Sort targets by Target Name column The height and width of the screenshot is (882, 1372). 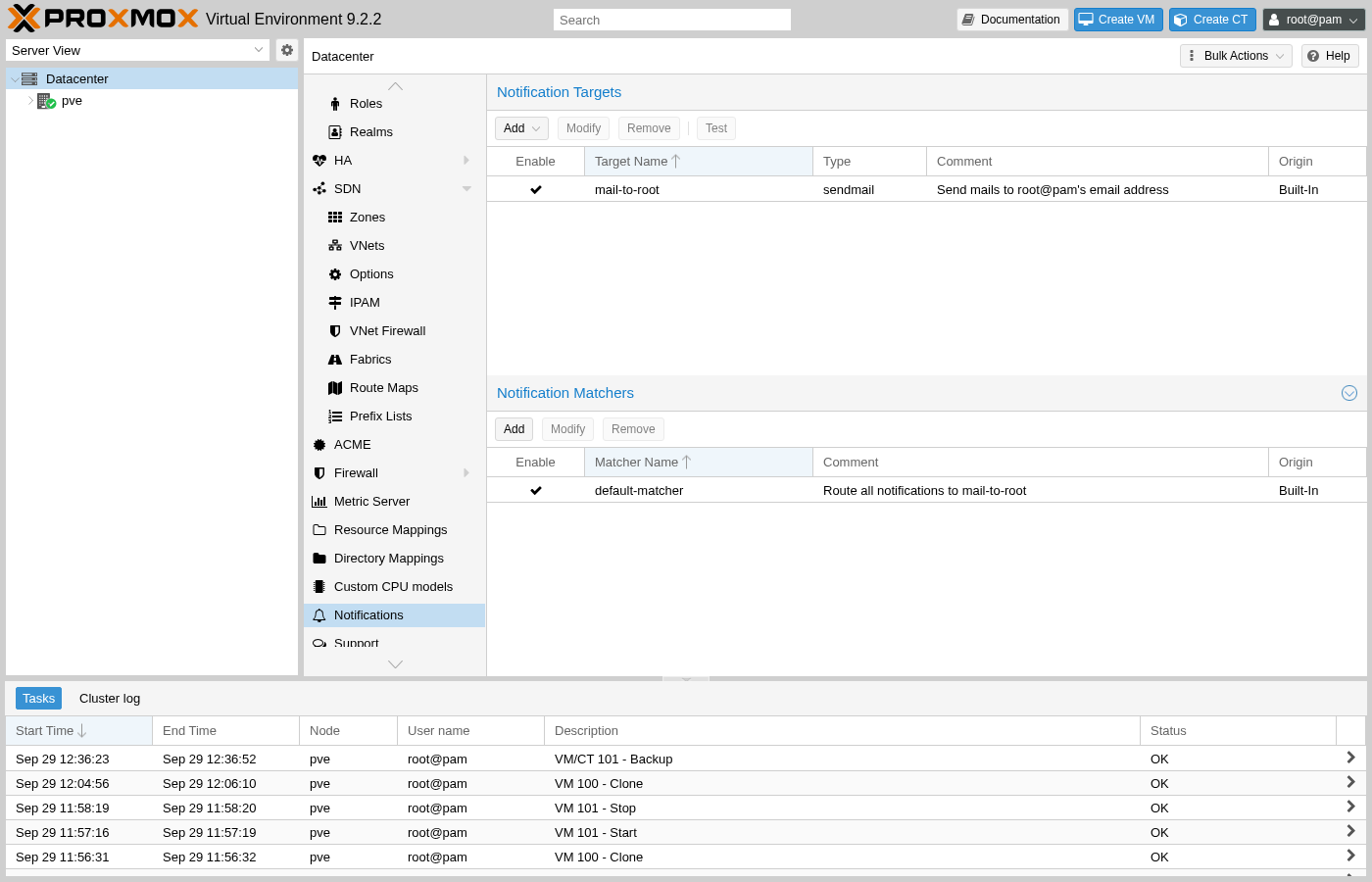[x=699, y=162]
